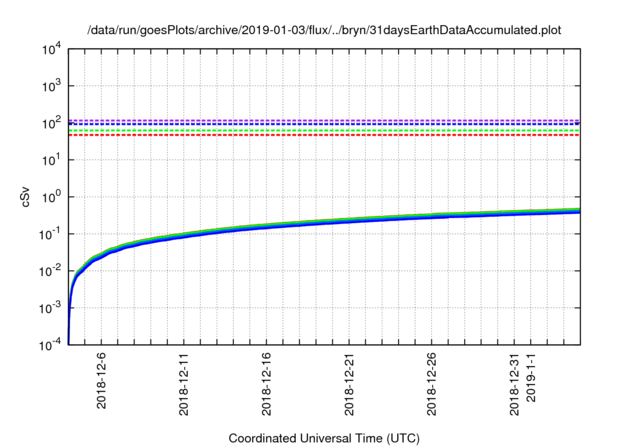Select the 10^-3 y-axis tick label
This screenshot has width=640, height=448.
(x=51, y=308)
